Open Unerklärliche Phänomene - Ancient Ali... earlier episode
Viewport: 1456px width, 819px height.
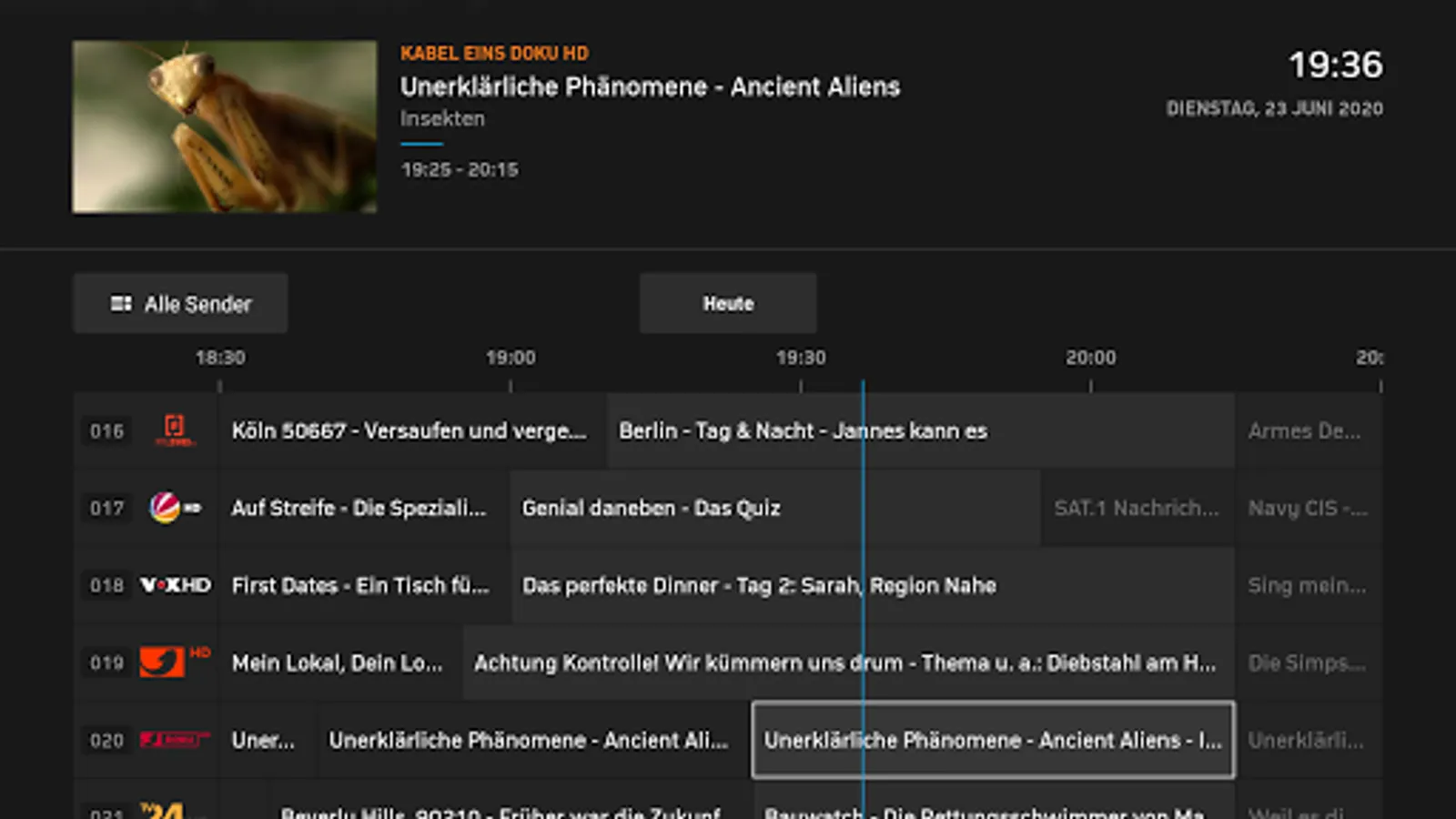[x=533, y=740]
